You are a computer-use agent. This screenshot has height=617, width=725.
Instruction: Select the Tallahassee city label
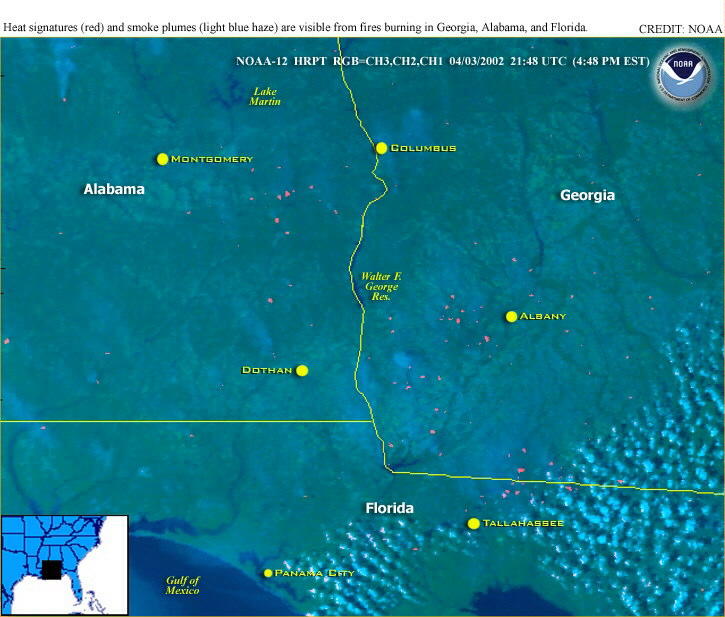(x=523, y=524)
